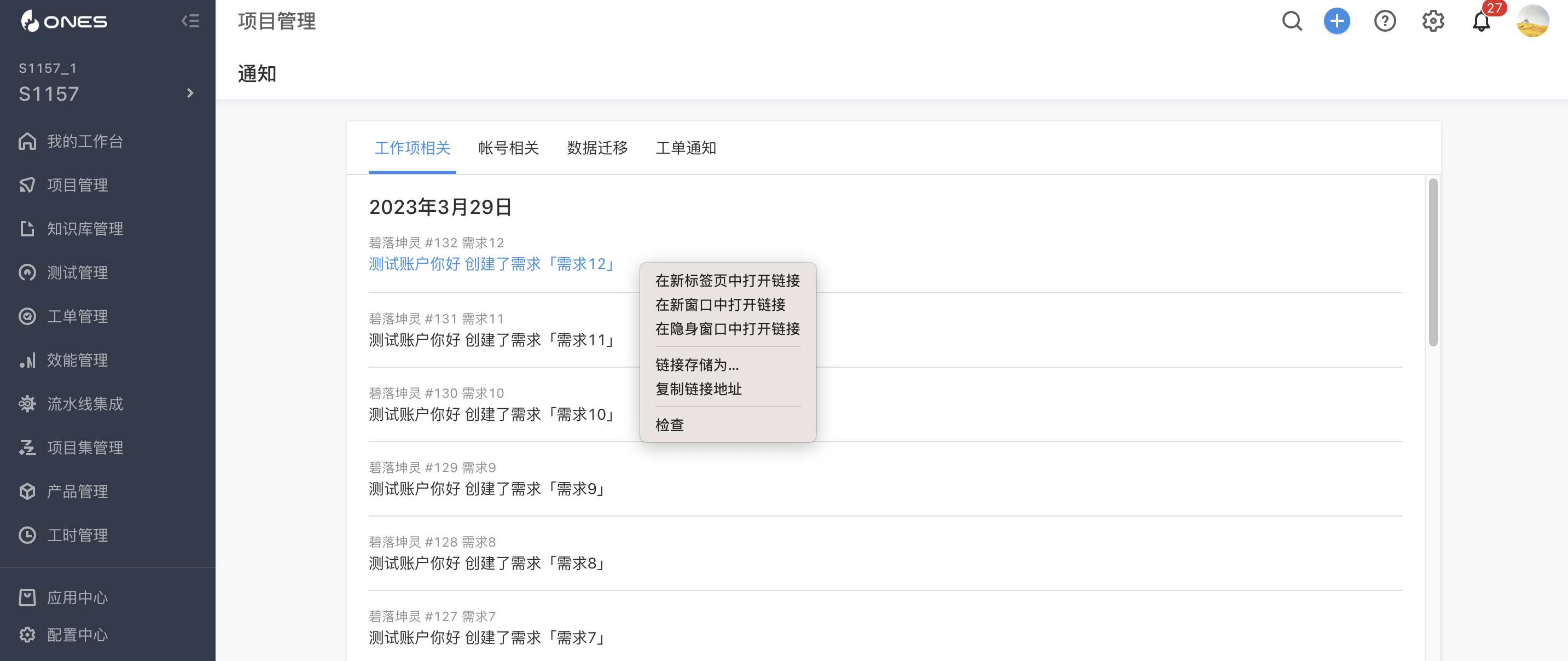Choose 在新标签页中打开链接 from context menu
1568x661 pixels.
728,281
